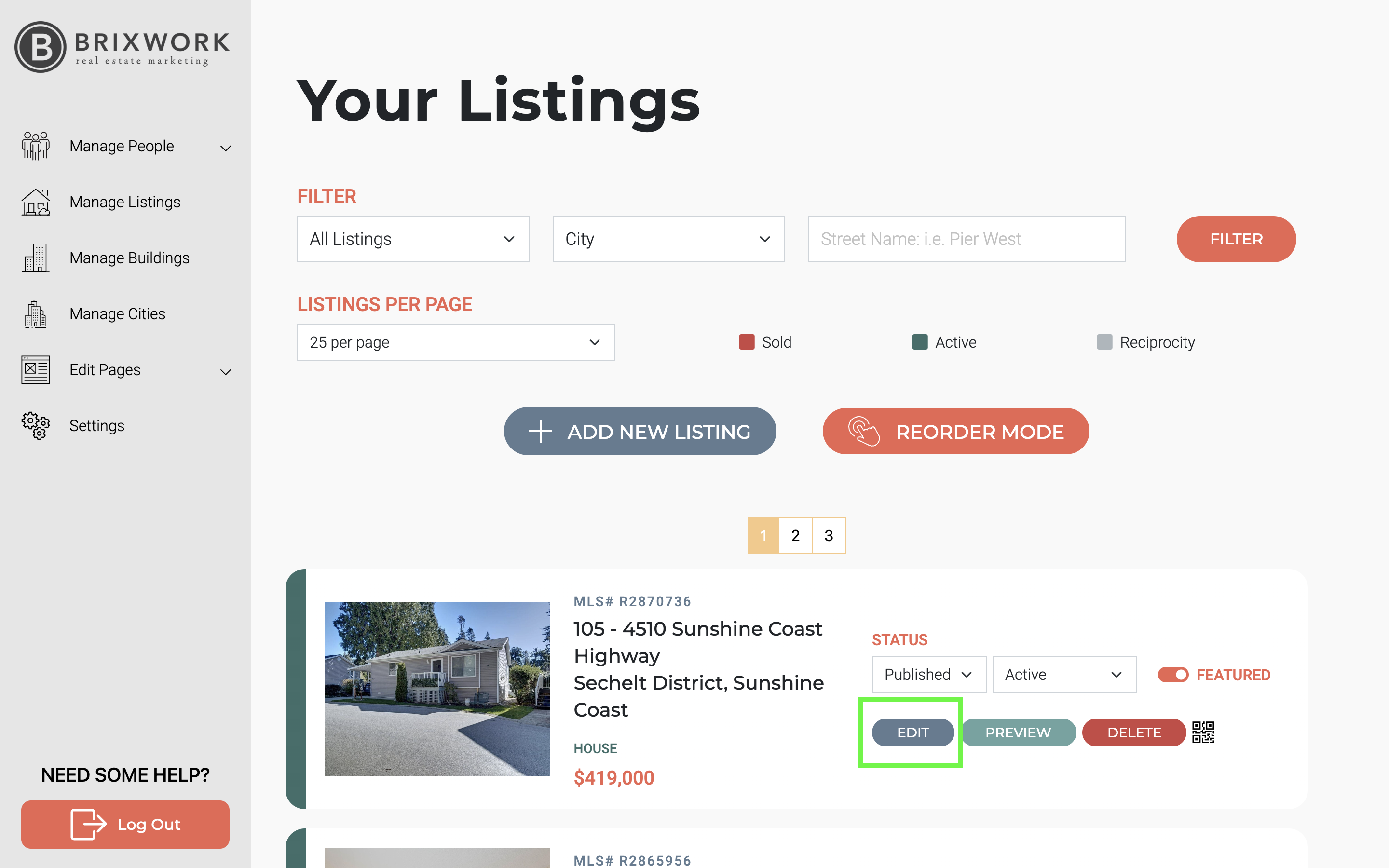Click the Settings gears icon
1389x868 pixels.
click(36, 425)
